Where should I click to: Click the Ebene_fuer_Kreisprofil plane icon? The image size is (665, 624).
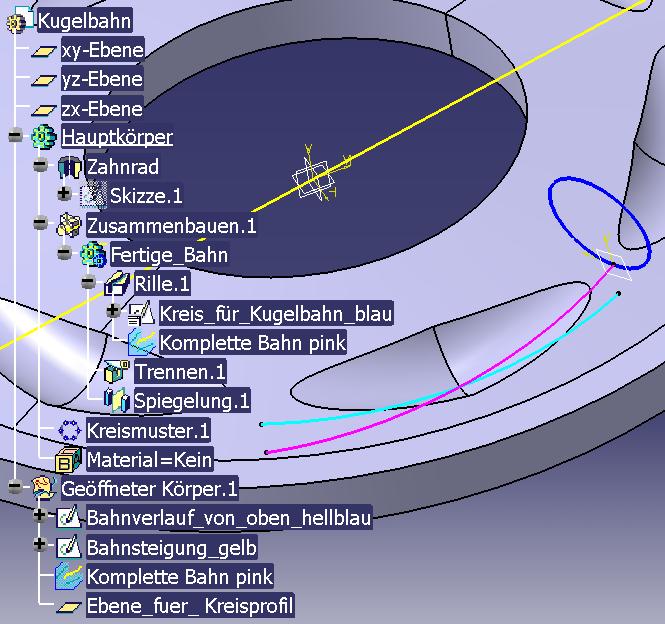(69, 607)
